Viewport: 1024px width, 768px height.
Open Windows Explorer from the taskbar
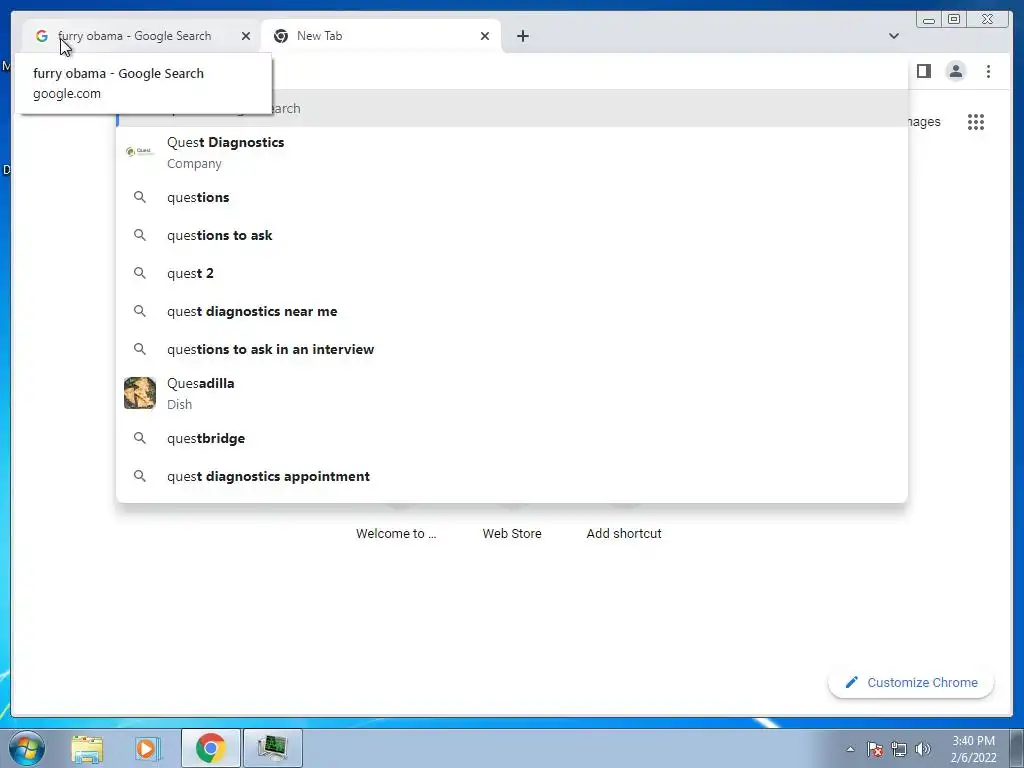[x=87, y=748]
